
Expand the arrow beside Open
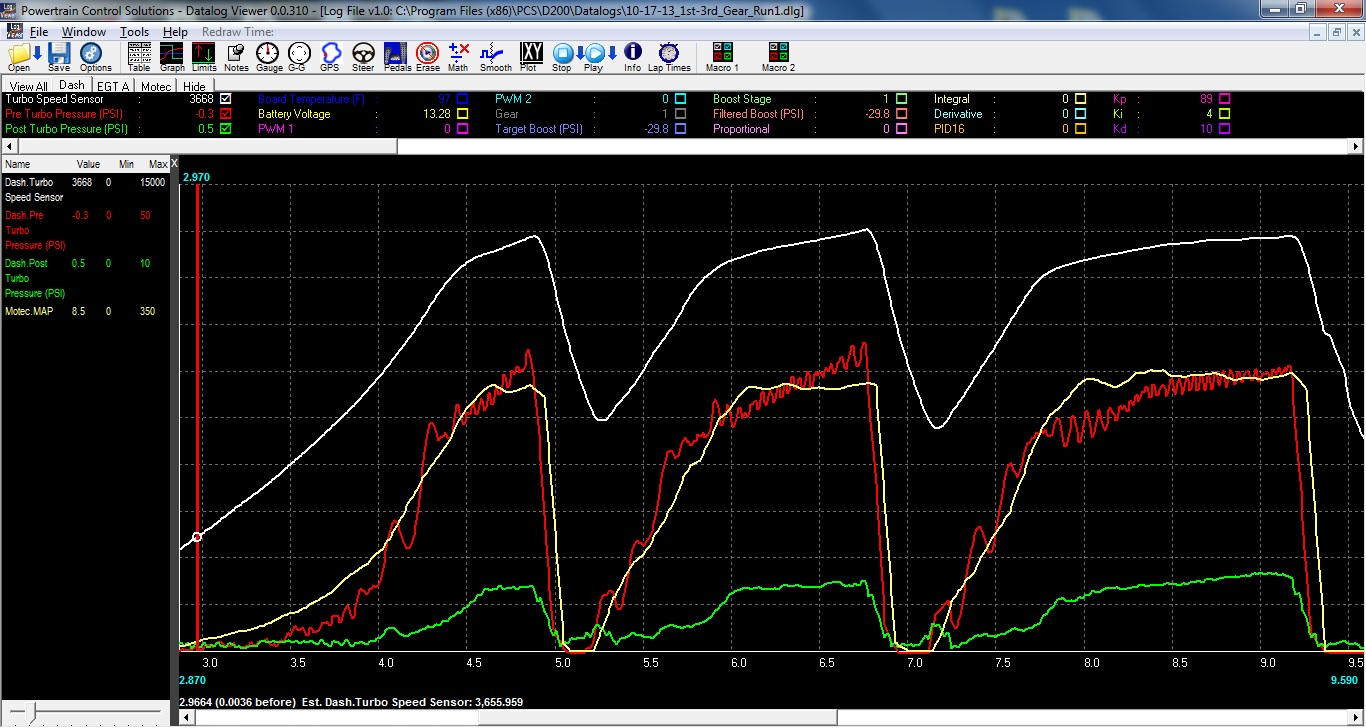point(38,53)
